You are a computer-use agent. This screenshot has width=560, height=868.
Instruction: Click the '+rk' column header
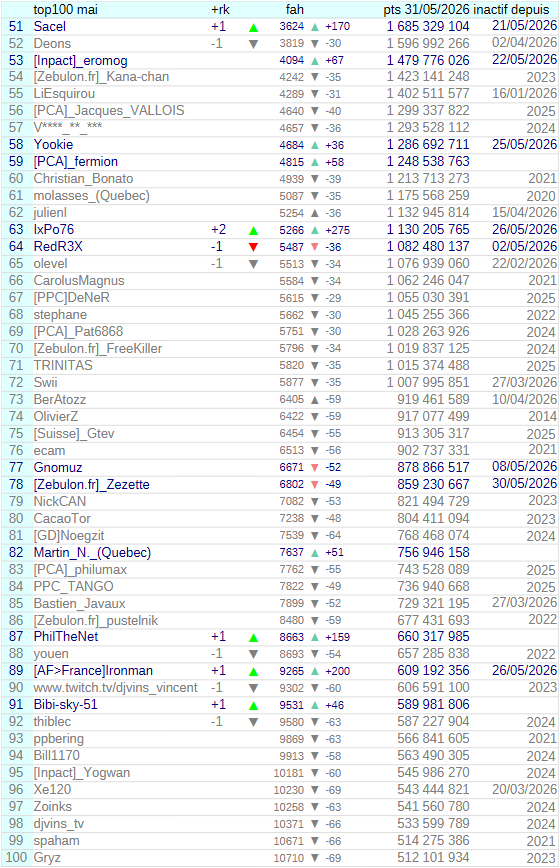click(x=220, y=9)
